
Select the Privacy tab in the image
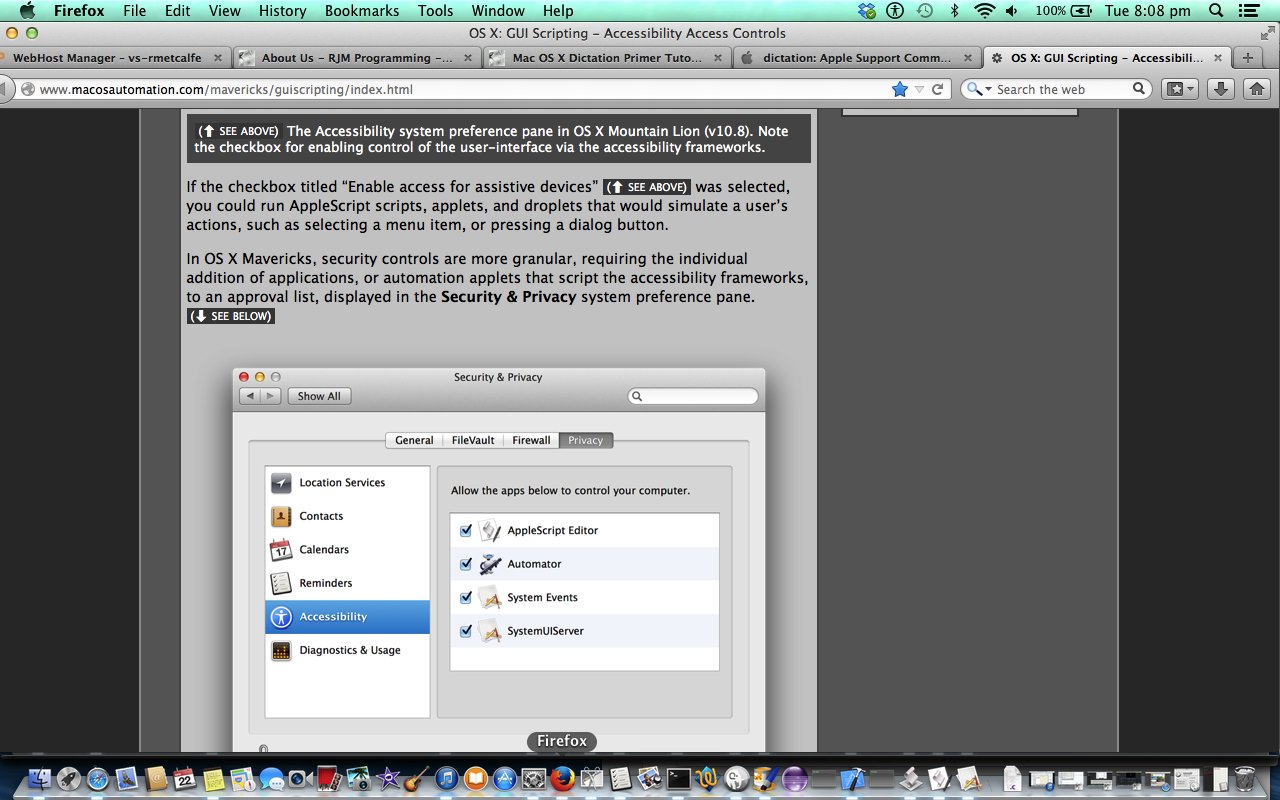coord(586,440)
